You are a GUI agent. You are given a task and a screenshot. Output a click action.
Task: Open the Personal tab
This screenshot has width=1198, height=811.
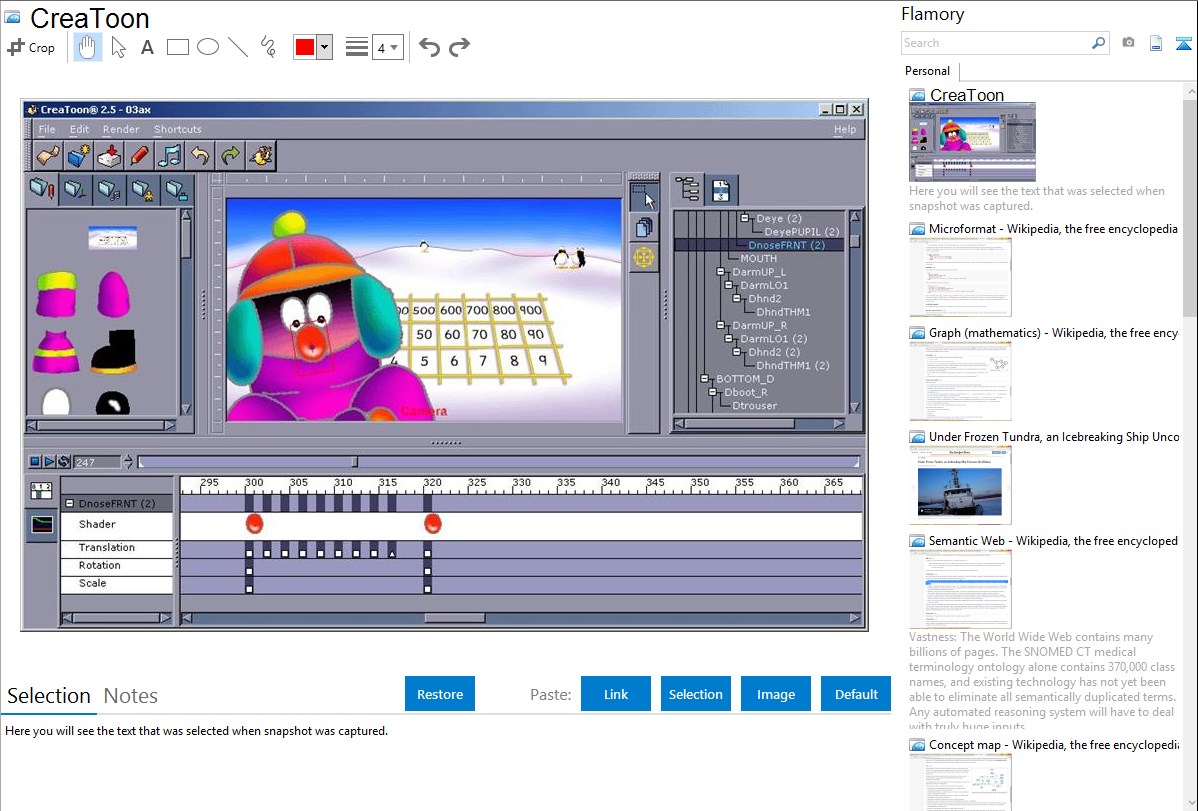coord(928,71)
